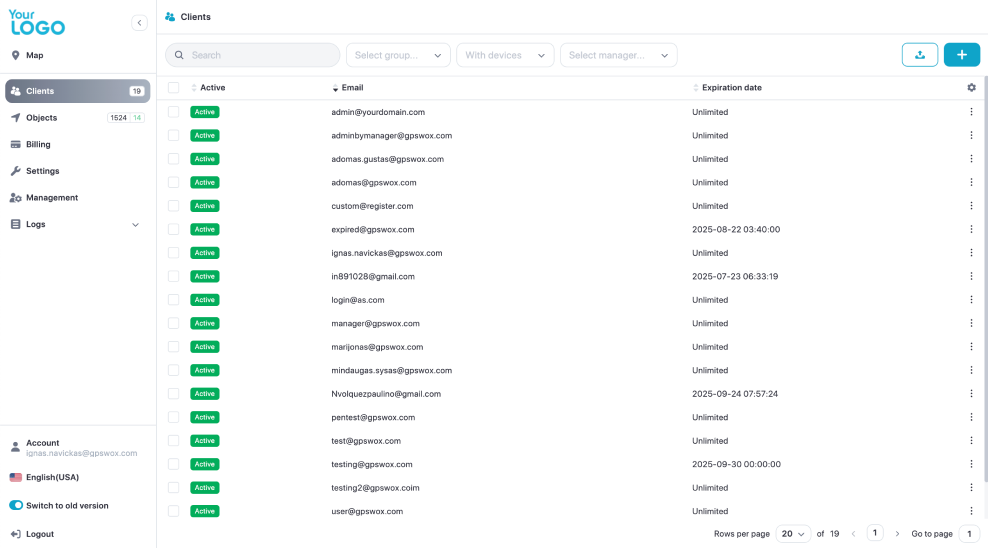
Task: Collapse the sidebar with the chevron button
Action: pos(139,23)
